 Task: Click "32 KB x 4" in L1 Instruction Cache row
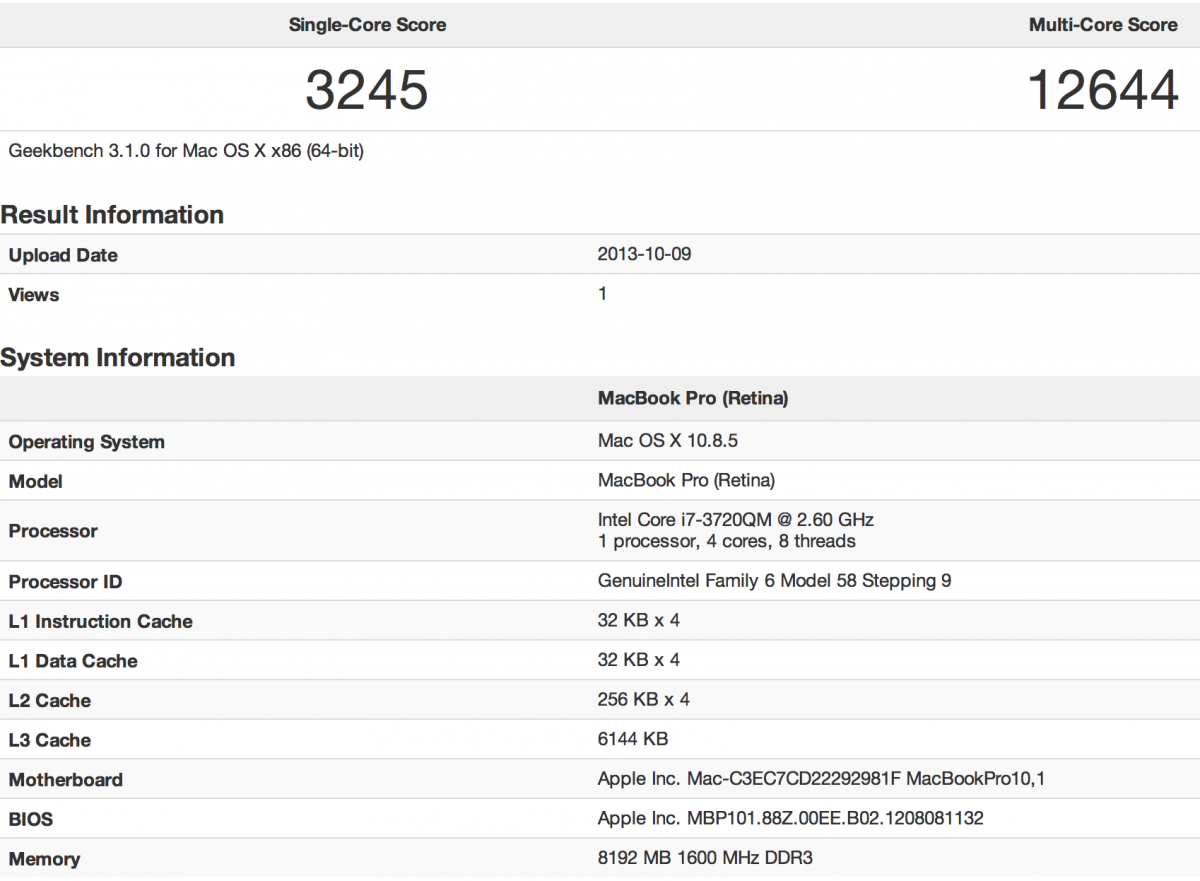(638, 620)
